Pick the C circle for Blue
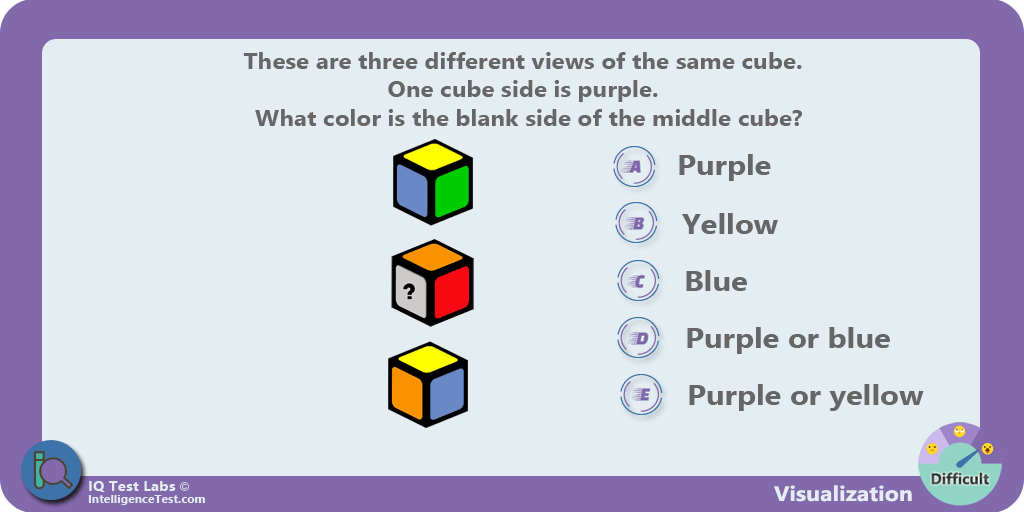1024x512 pixels. click(x=638, y=281)
